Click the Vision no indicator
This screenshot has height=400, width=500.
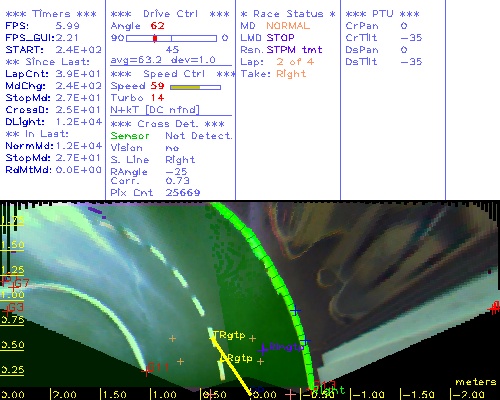[x=172, y=148]
